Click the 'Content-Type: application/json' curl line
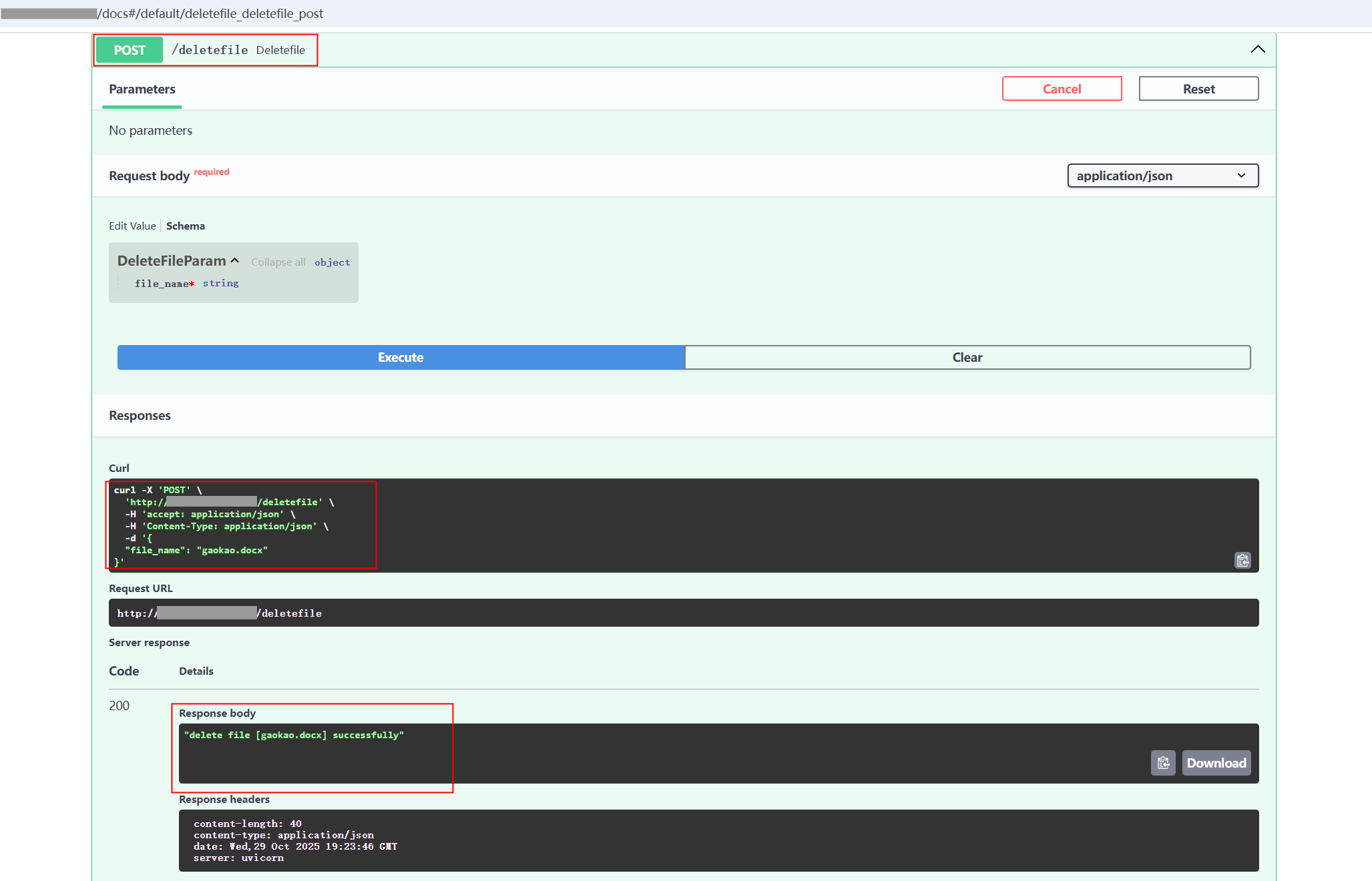This screenshot has height=881, width=1372. tap(227, 526)
